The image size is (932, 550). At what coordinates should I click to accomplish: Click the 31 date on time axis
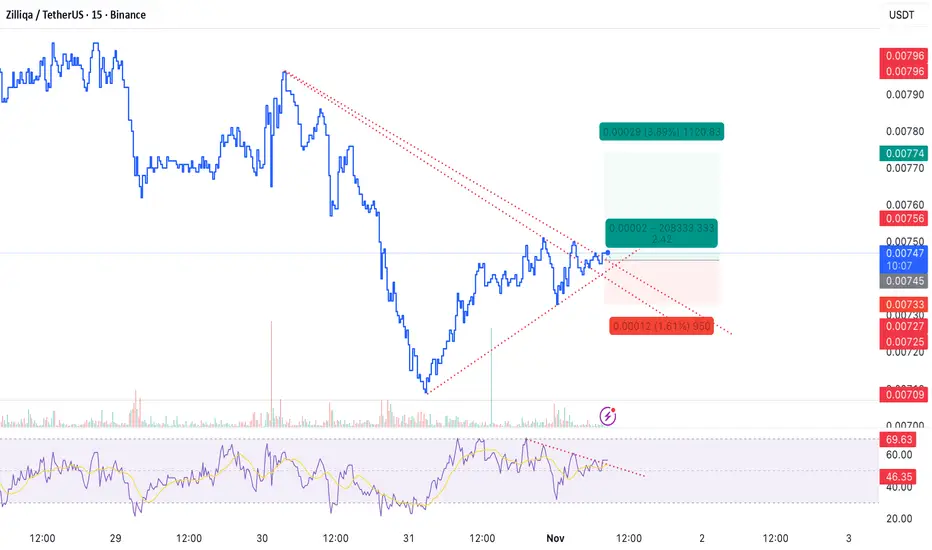(x=408, y=538)
